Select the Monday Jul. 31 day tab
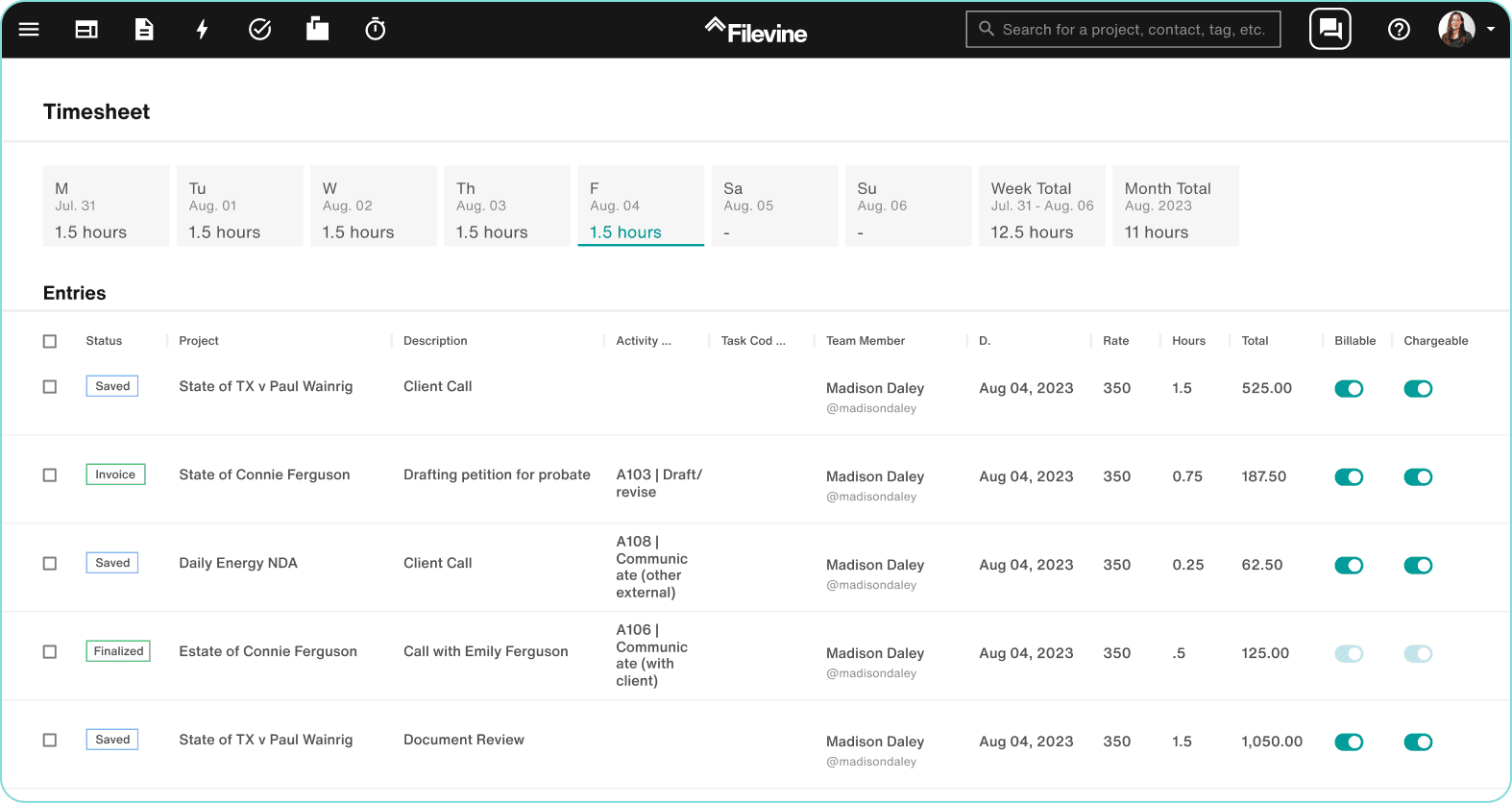The image size is (1512, 803). [107, 206]
